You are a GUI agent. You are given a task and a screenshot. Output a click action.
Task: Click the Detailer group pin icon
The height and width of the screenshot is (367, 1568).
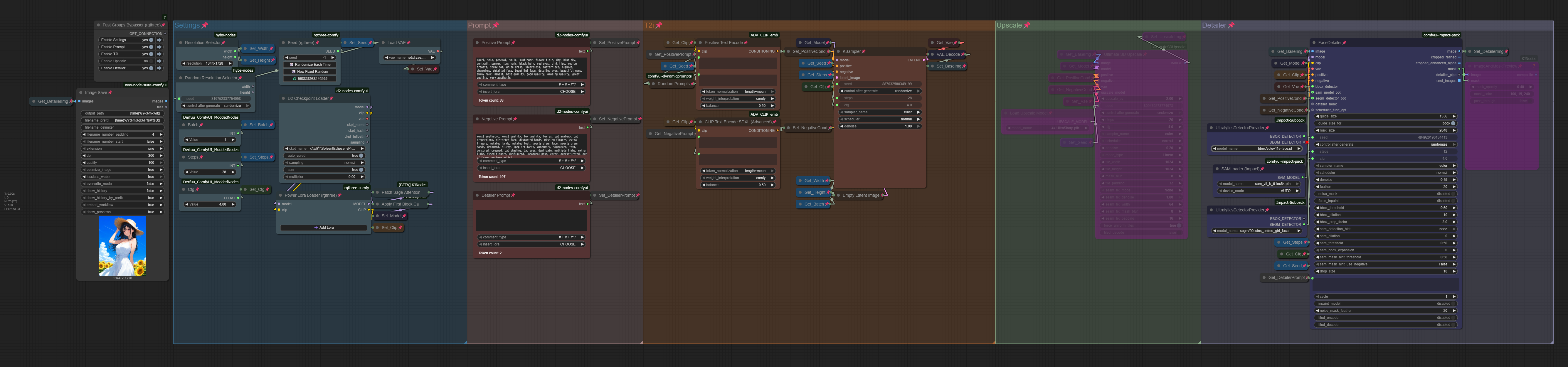pyautogui.click(x=1231, y=26)
